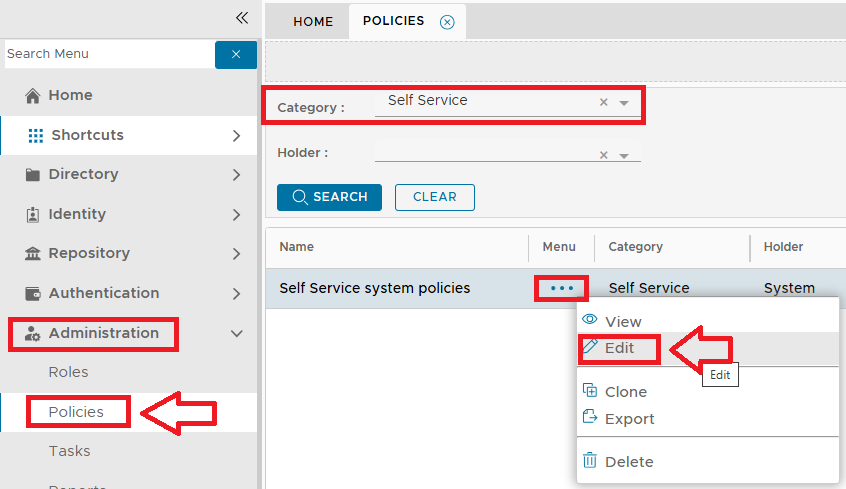846x489 pixels.
Task: Click the Shortcuts grid icon
Action: tap(36, 136)
